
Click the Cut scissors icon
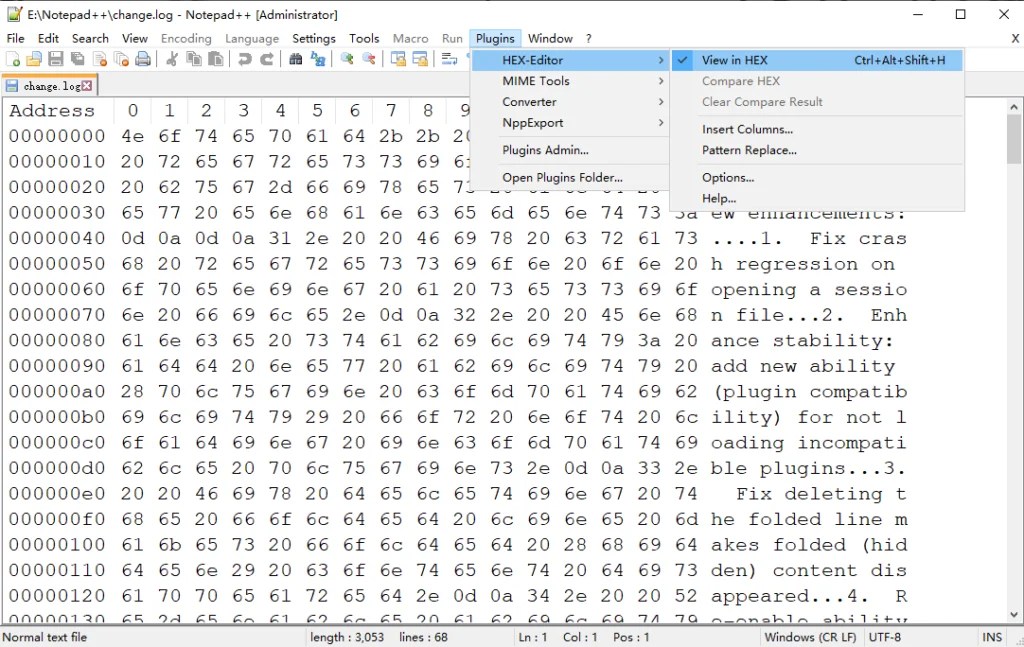[172, 59]
